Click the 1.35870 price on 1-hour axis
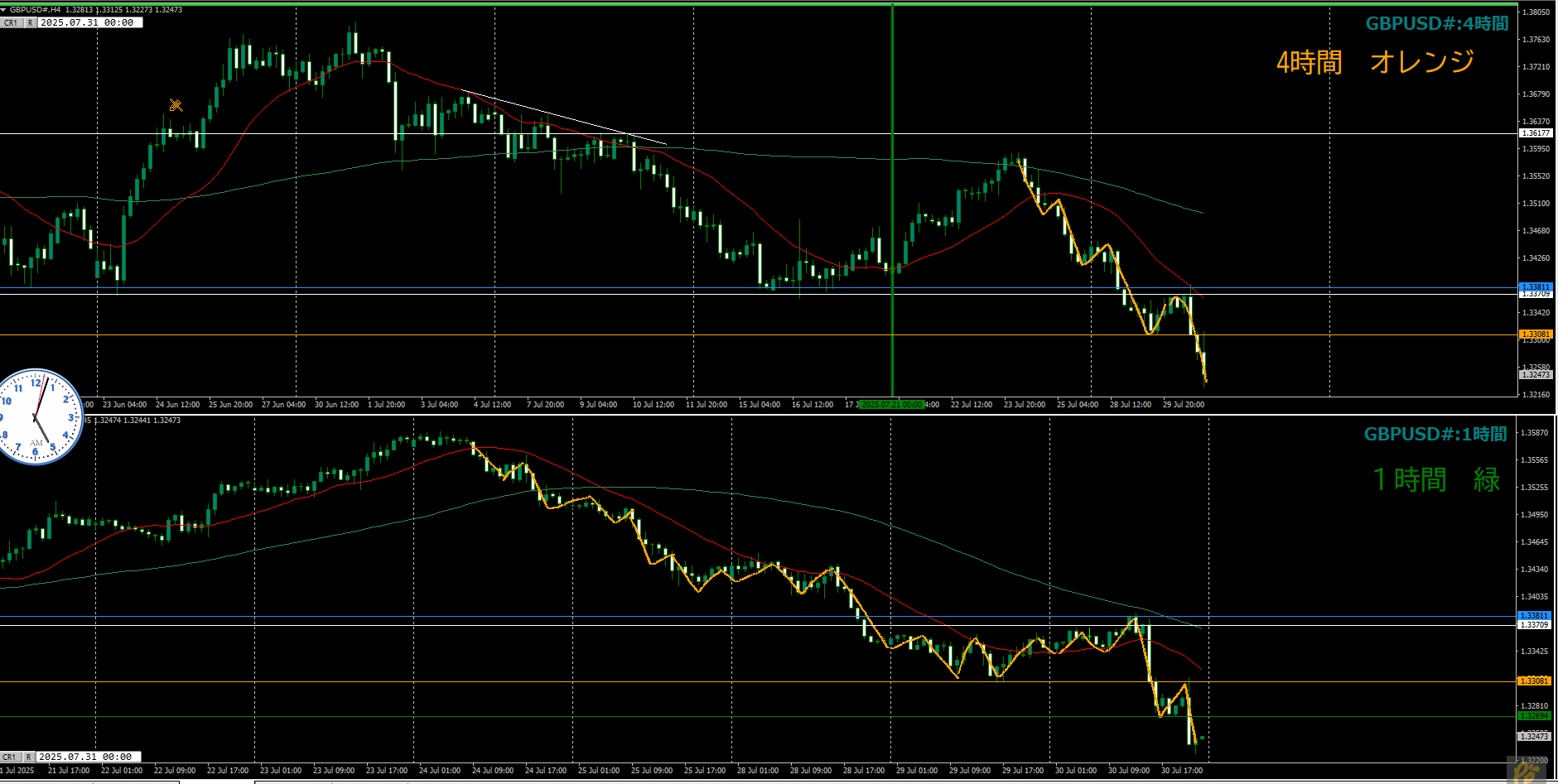This screenshot has width=1558, height=784. [1535, 433]
